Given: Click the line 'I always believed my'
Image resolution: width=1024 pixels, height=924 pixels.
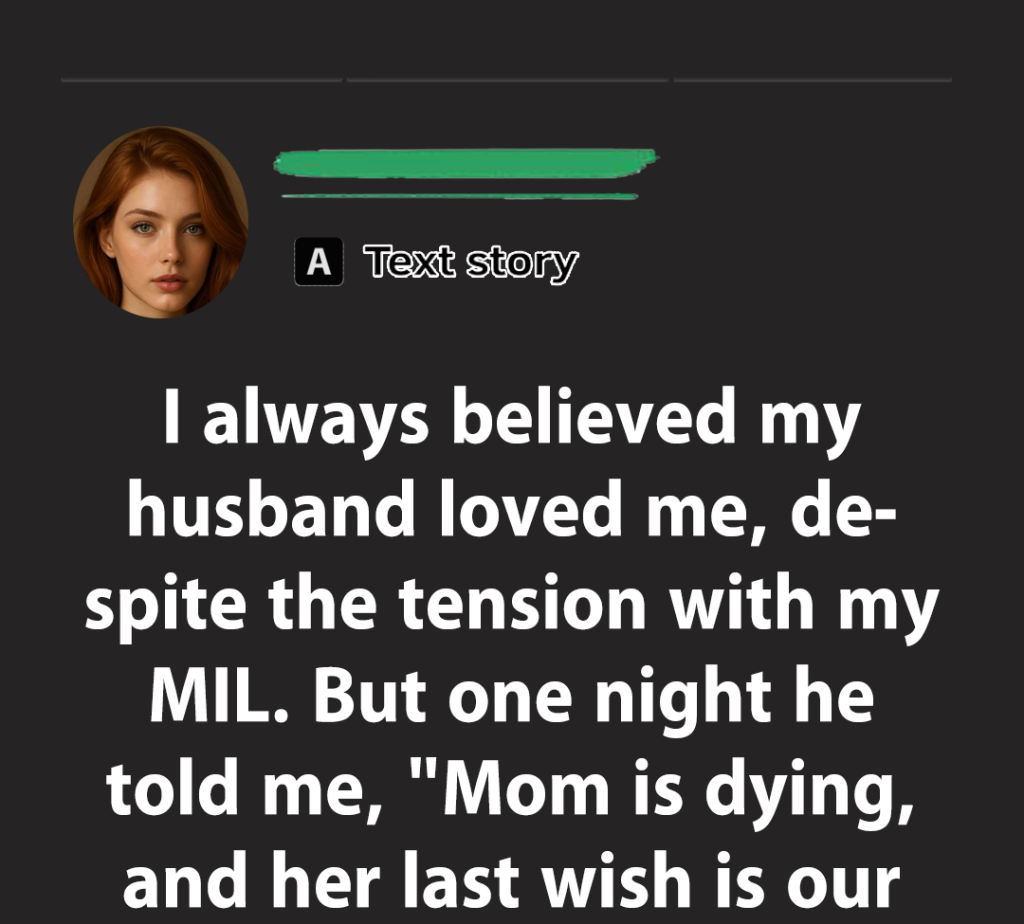Looking at the screenshot, I should point(511,420).
